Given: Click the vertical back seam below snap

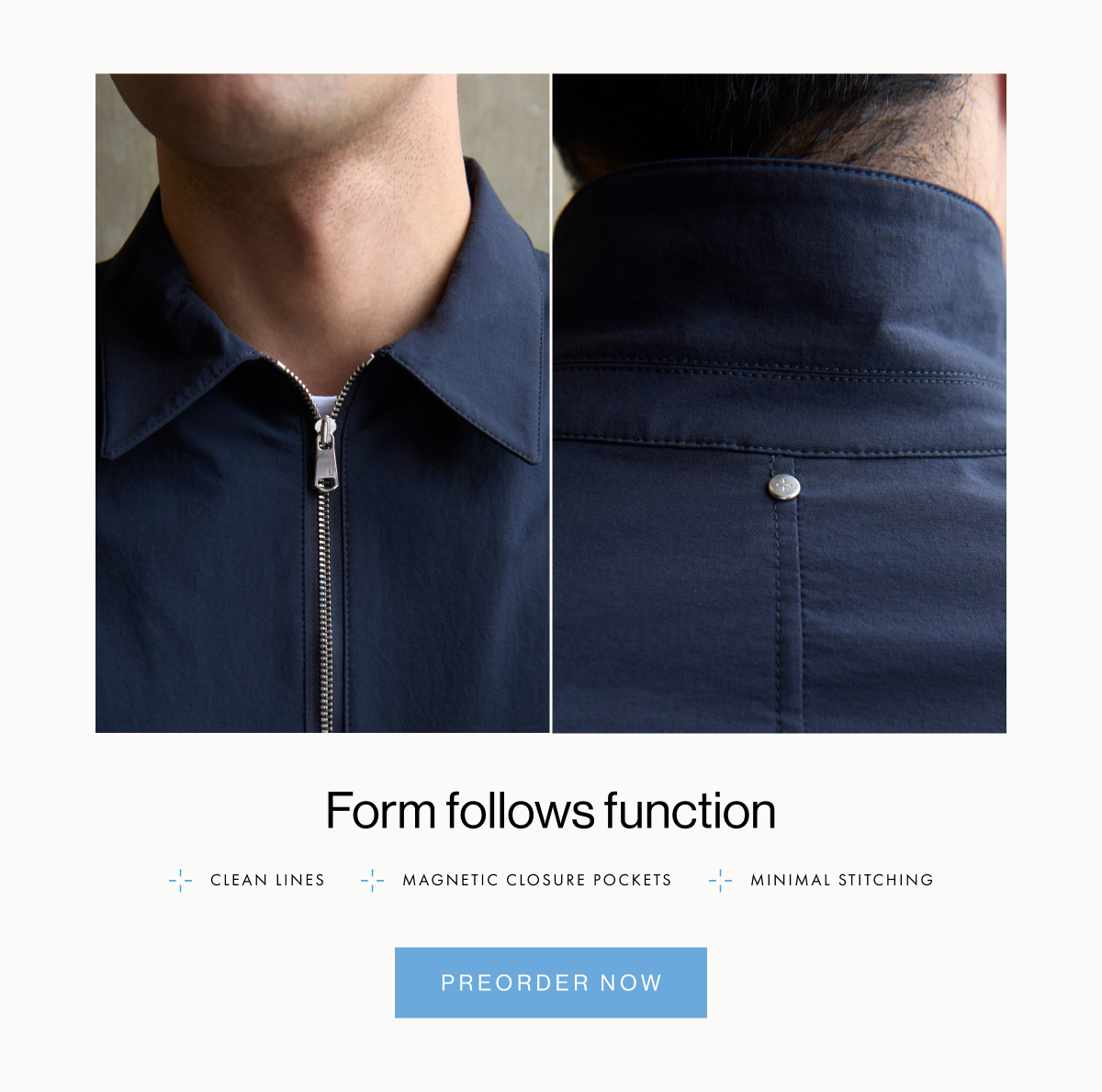Looking at the screenshot, I should (786, 615).
